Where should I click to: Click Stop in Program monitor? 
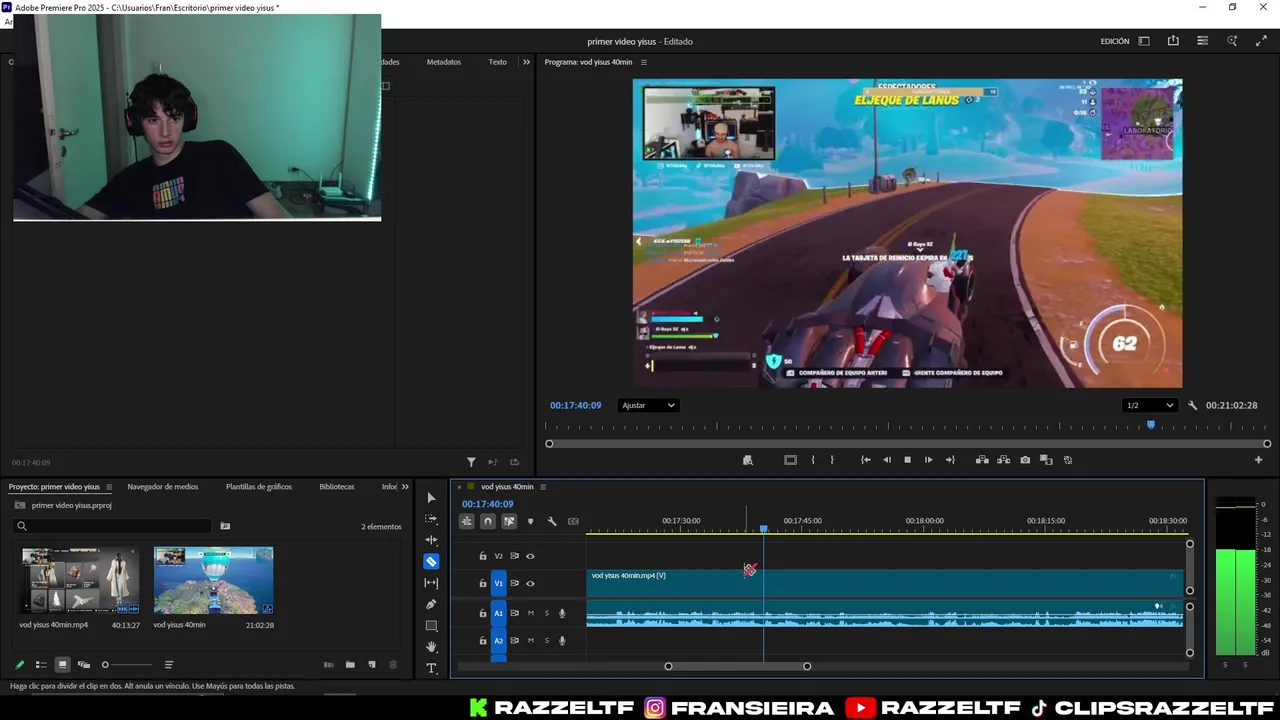(908, 460)
